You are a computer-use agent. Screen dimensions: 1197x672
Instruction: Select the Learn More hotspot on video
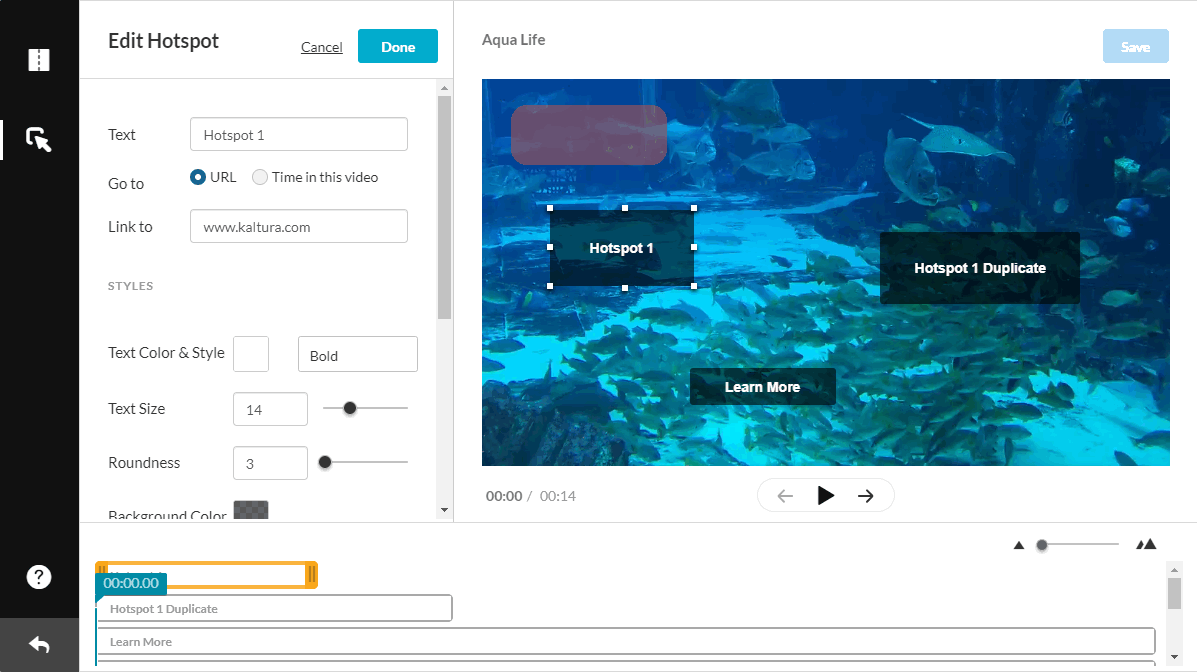click(763, 387)
